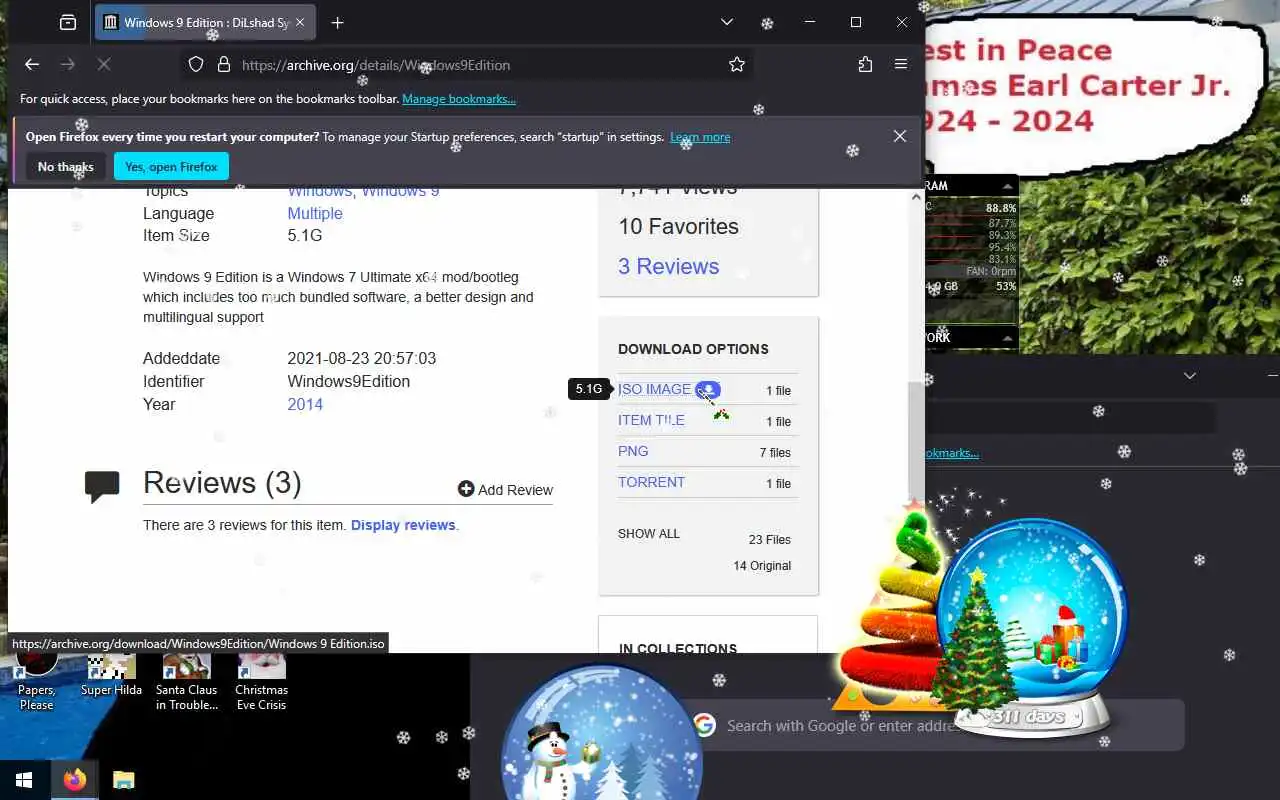Screen dimensions: 1280x800
Task: Click the 10 Favorites count
Action: click(678, 226)
